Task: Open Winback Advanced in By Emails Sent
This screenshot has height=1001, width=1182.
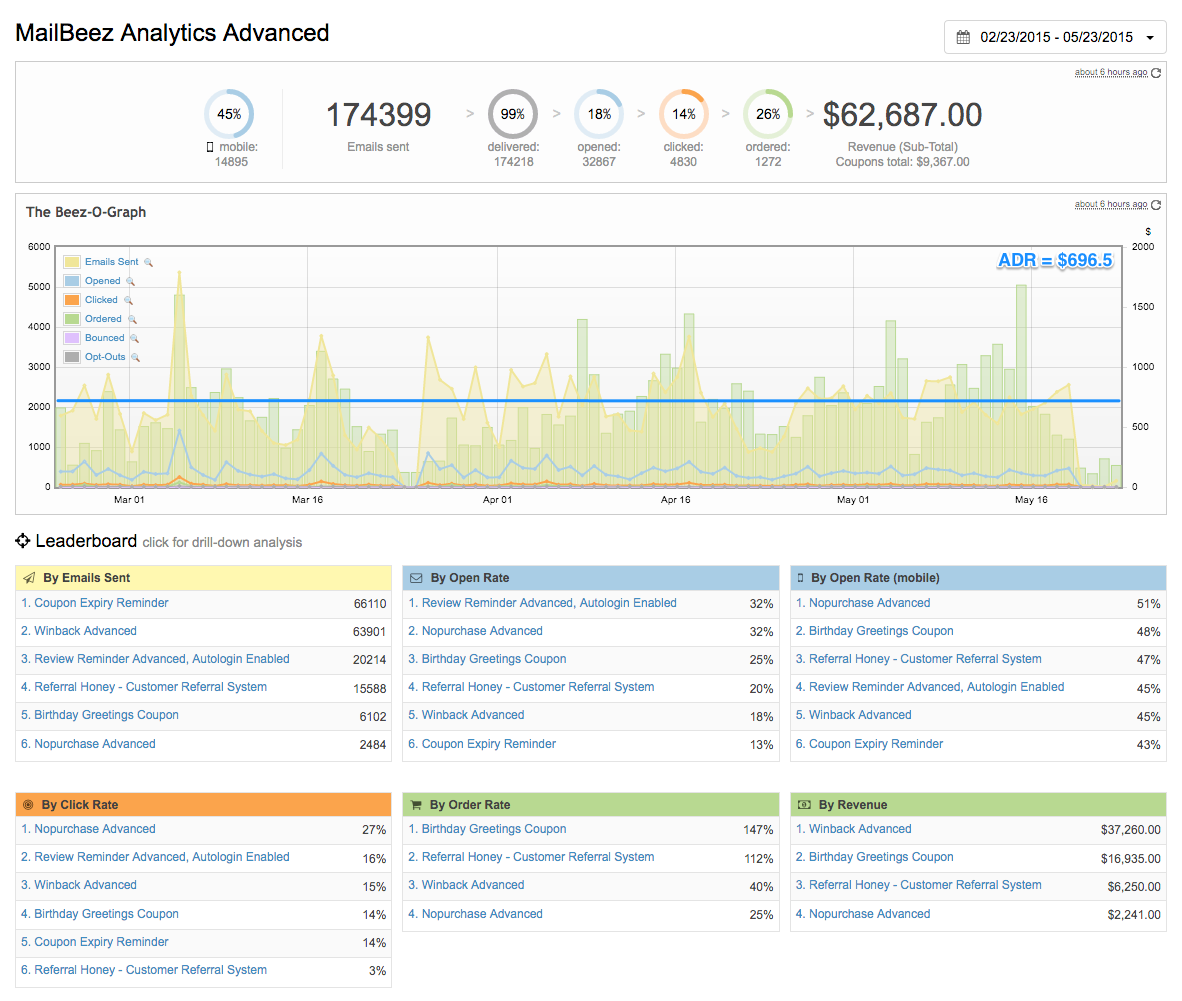Action: pos(85,631)
